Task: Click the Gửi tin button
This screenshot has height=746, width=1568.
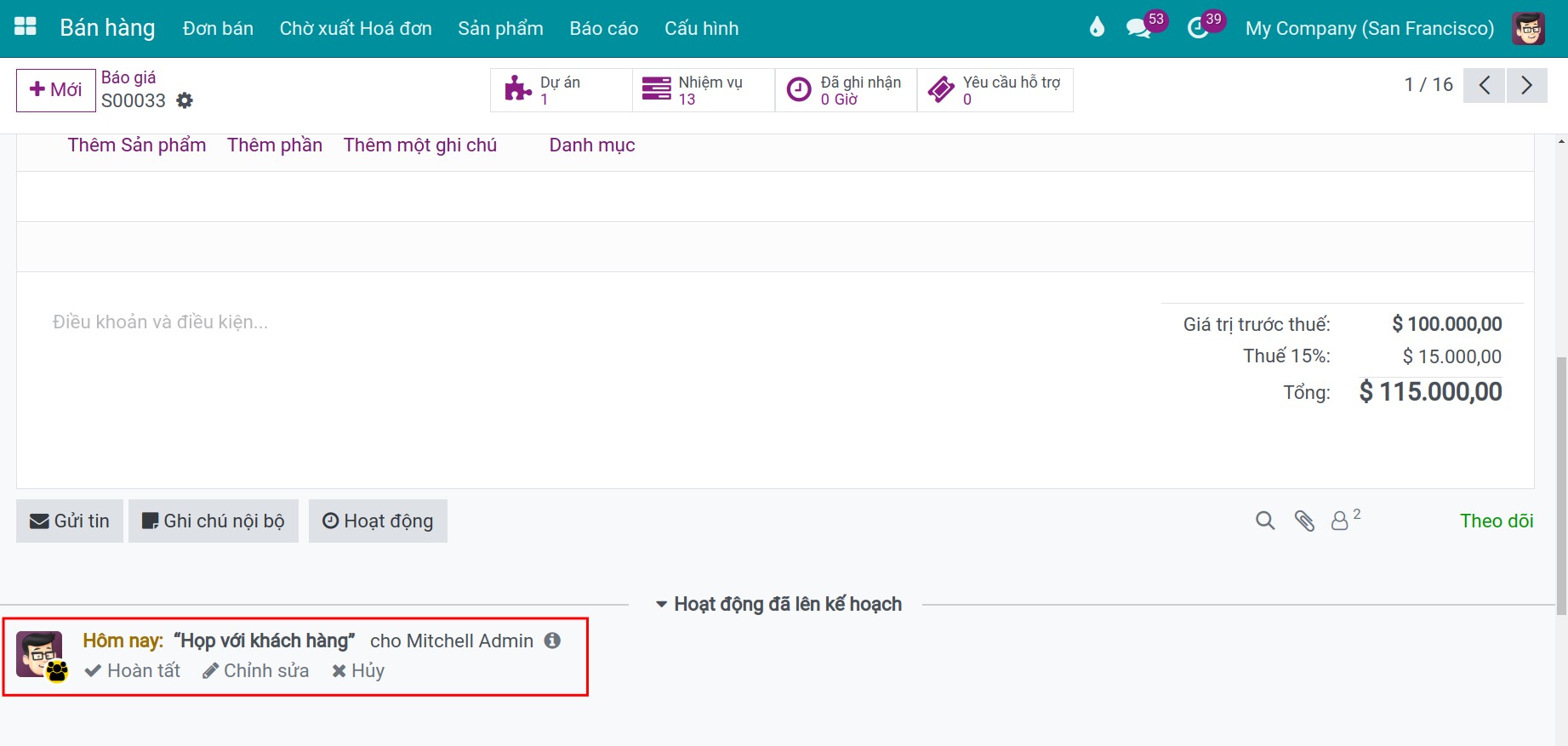Action: coord(70,521)
